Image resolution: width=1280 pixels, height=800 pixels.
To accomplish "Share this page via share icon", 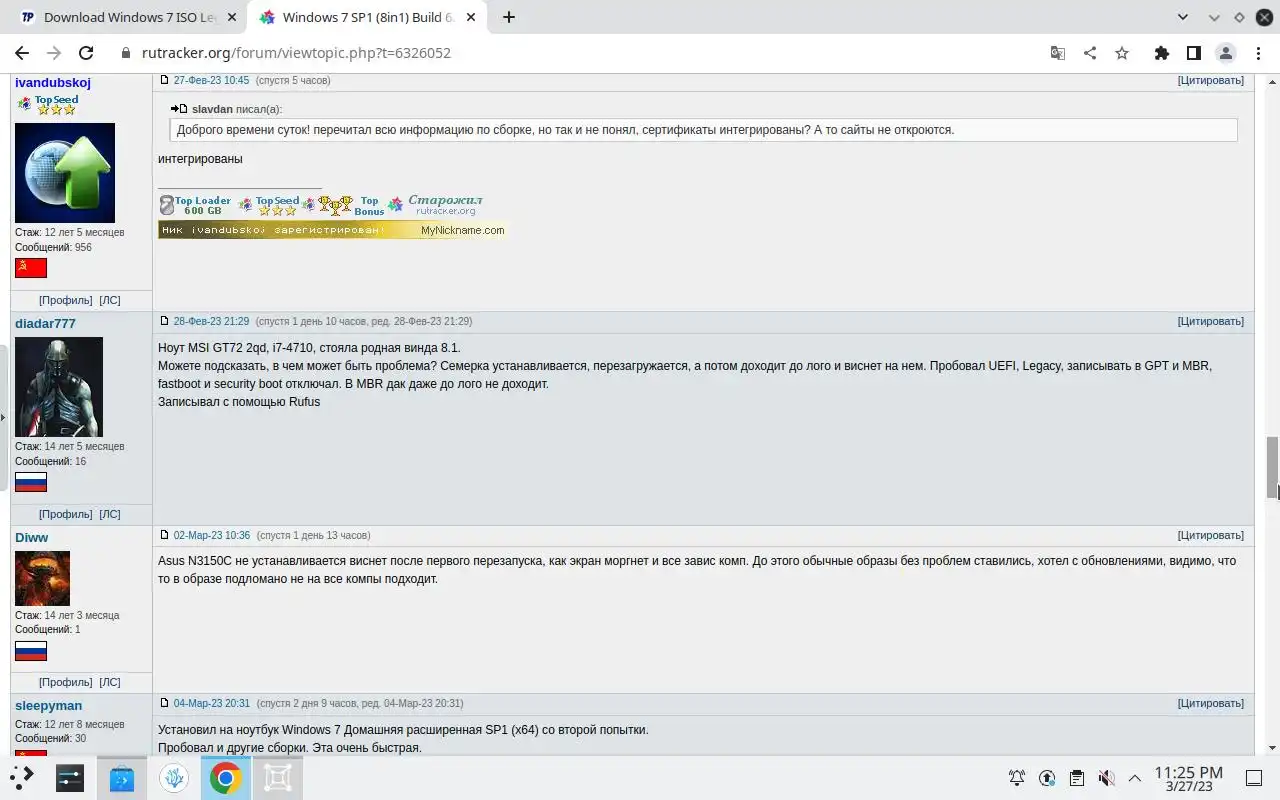I will [1089, 53].
